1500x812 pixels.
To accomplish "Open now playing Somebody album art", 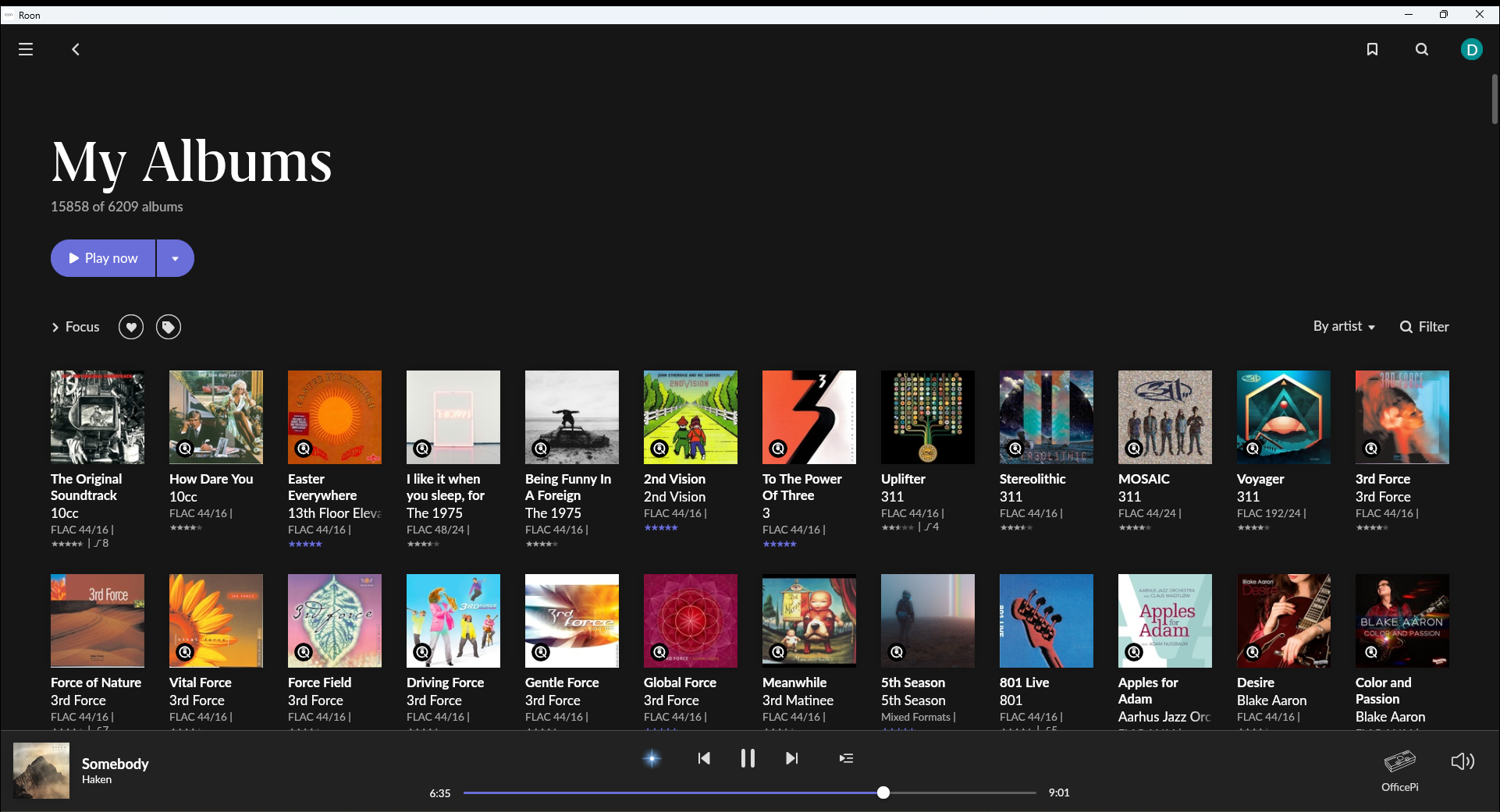I will pos(41,771).
